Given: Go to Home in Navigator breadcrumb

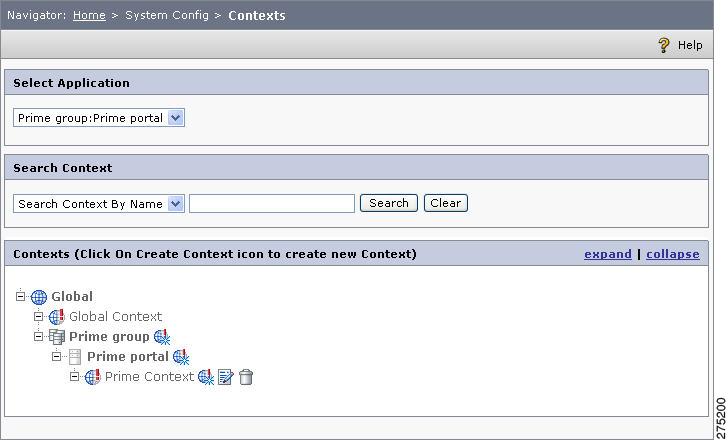Looking at the screenshot, I should [x=89, y=15].
